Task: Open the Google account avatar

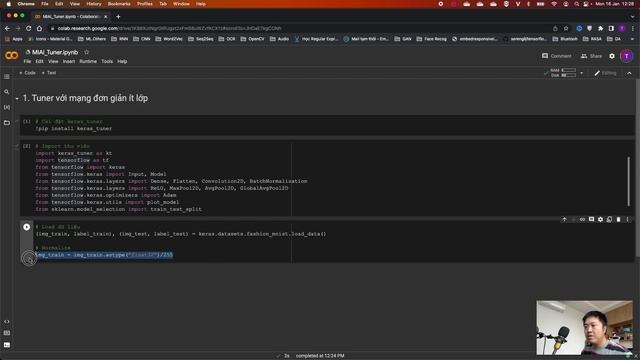Action: 627,56
